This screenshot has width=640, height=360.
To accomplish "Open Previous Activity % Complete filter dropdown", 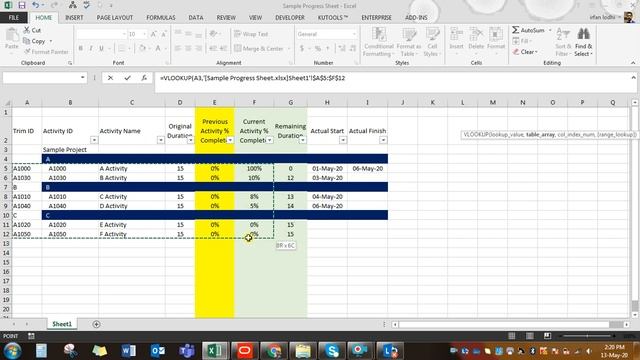I will [230, 140].
